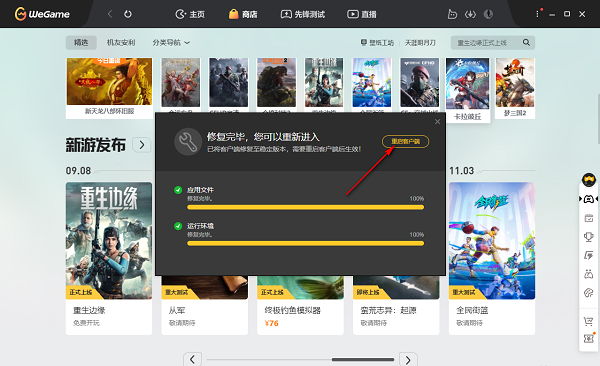
Task: Open the 全民街篮 game card
Action: (492, 258)
